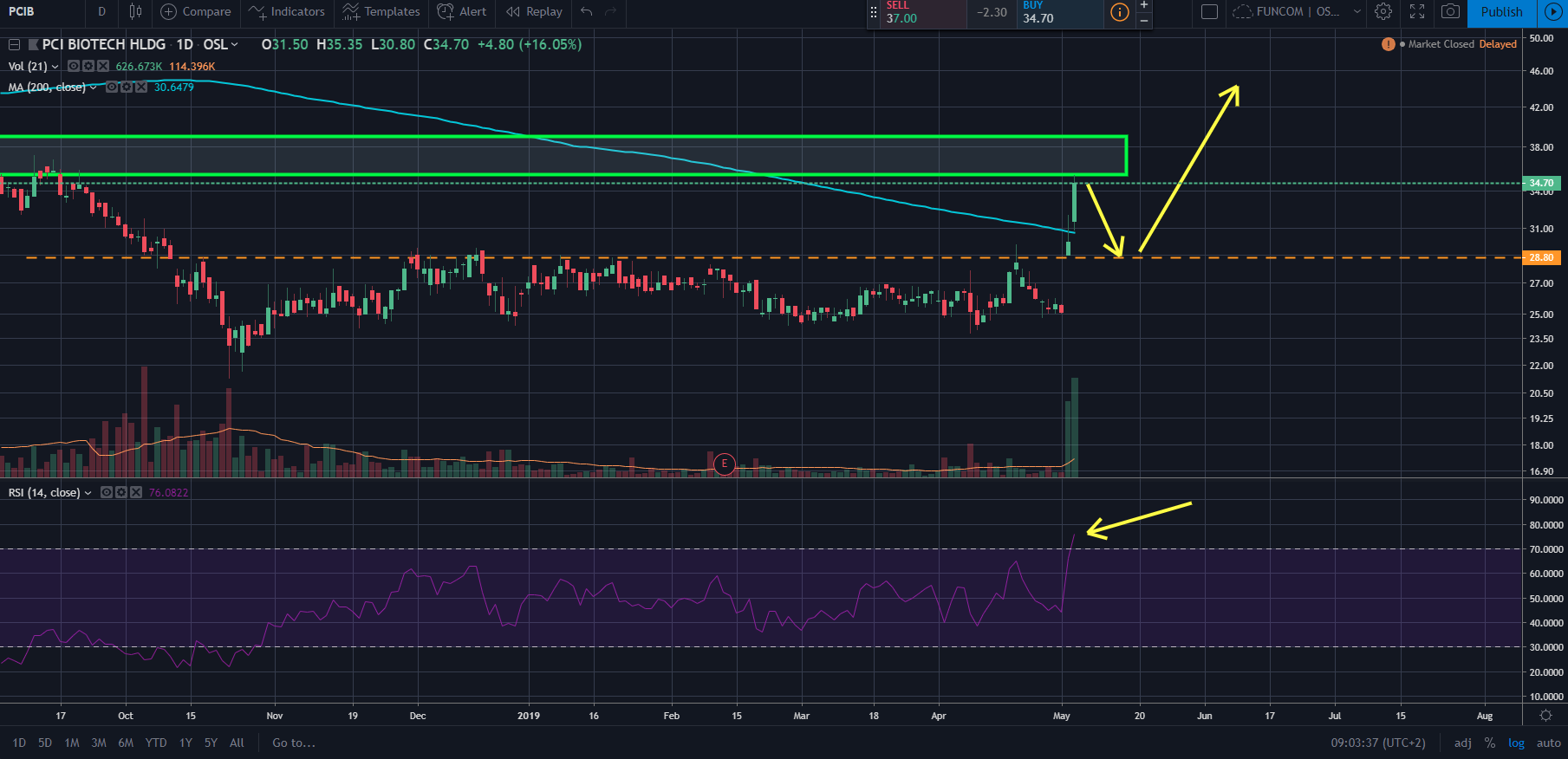The width and height of the screenshot is (1568, 759).
Task: Expand the RSI (14, close) legend dropdown arrow
Action: pos(88,492)
